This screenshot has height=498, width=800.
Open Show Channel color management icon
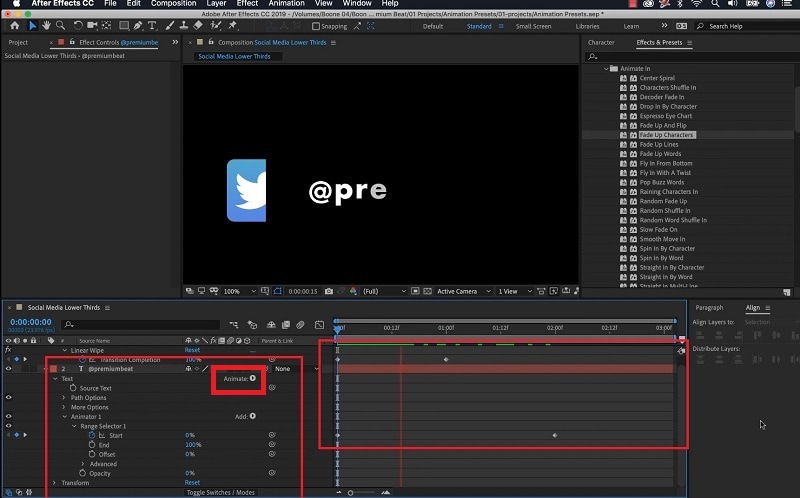pyautogui.click(x=353, y=291)
